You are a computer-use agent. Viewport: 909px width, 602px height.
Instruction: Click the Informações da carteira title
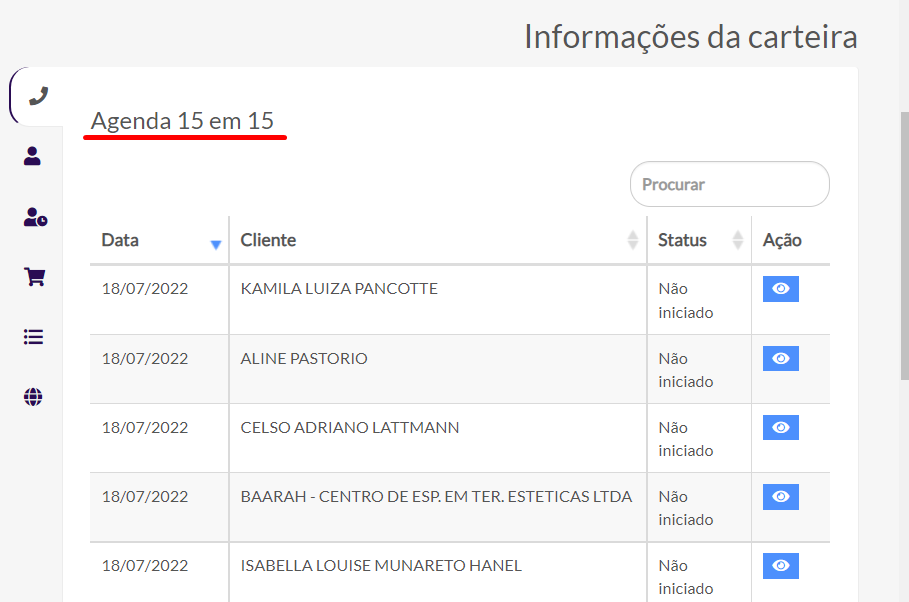tap(690, 37)
